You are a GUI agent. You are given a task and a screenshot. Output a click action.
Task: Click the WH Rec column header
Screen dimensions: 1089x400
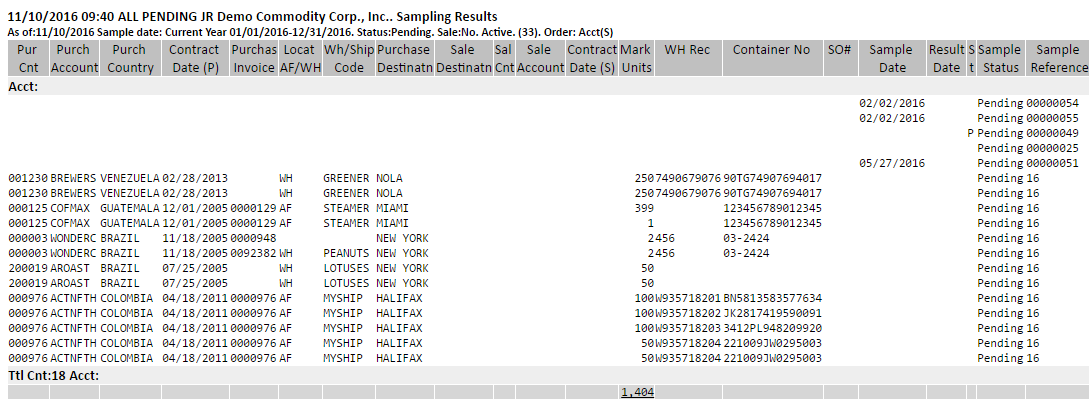688,59
